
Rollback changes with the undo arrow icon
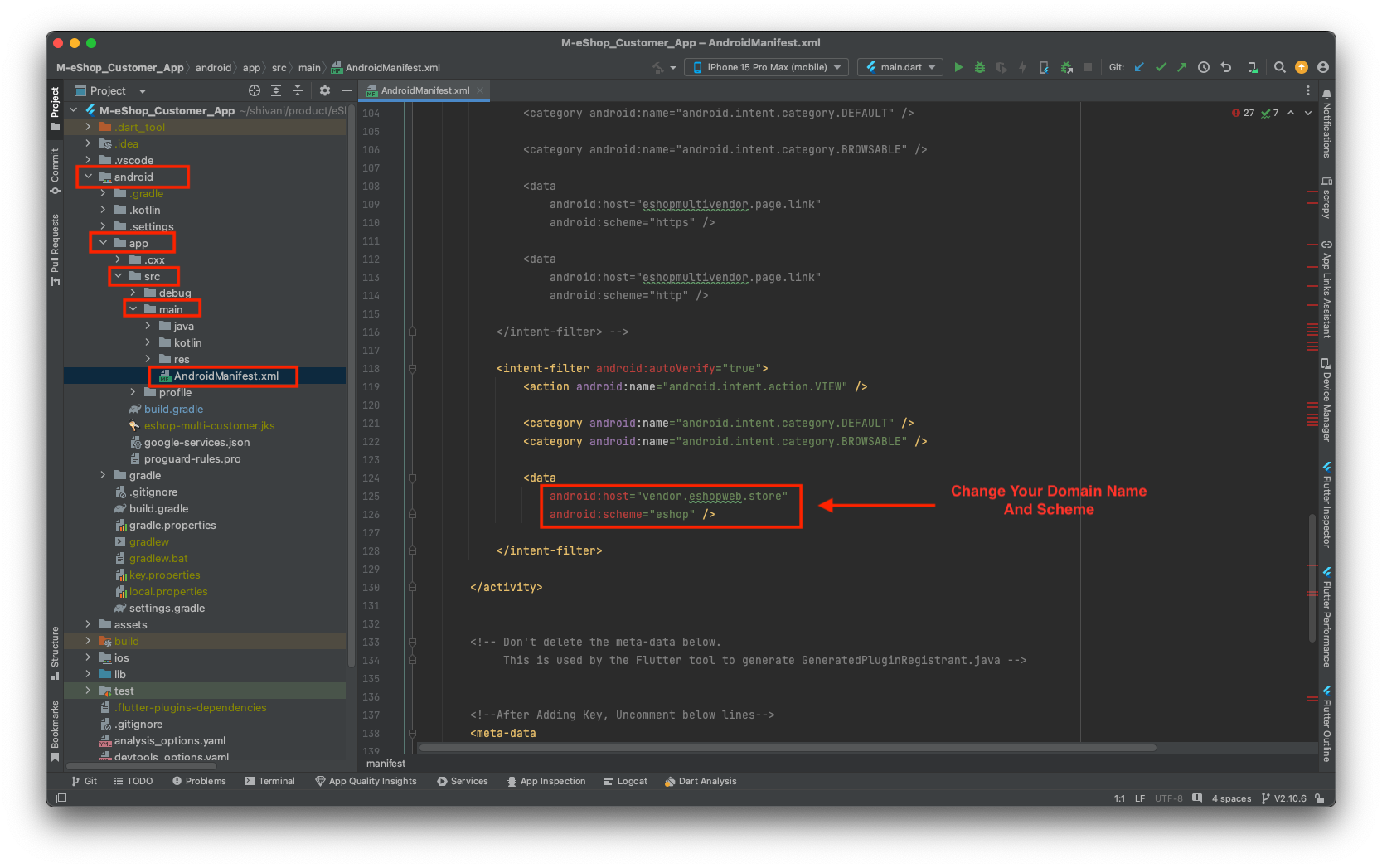[x=1225, y=67]
